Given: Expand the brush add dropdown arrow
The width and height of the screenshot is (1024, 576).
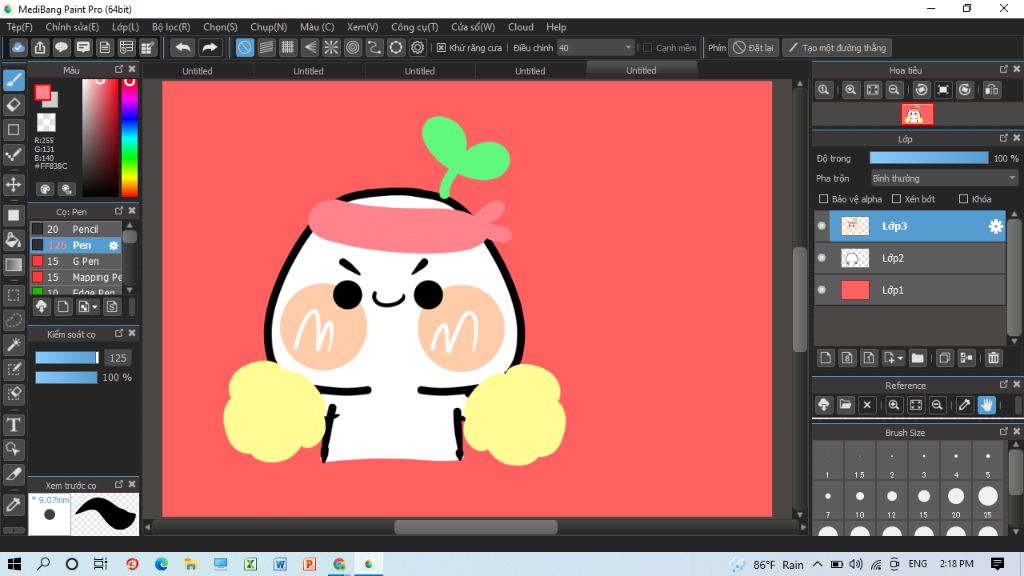Looking at the screenshot, I should tap(95, 307).
